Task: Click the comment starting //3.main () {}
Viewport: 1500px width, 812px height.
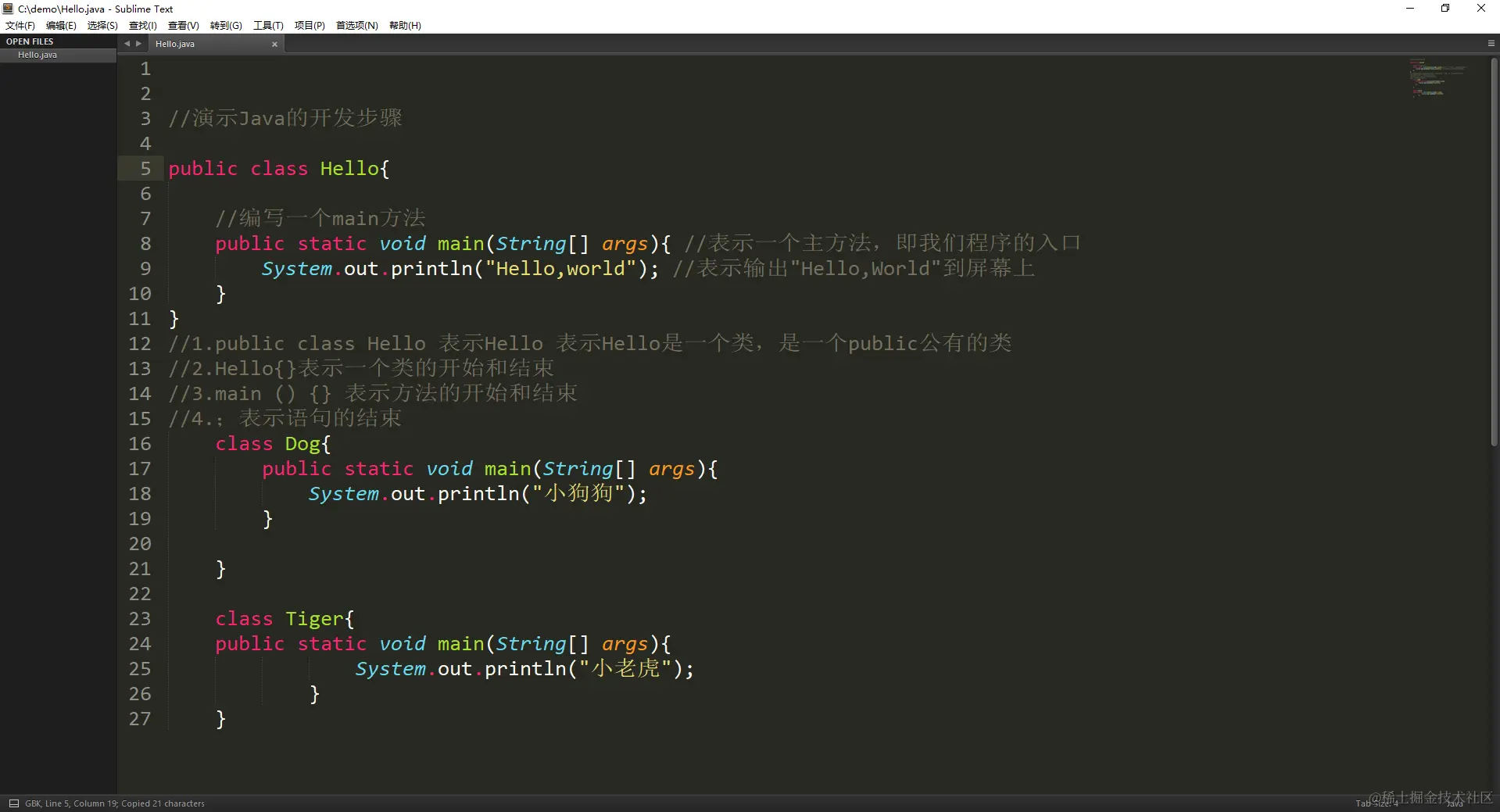Action: click(x=373, y=394)
